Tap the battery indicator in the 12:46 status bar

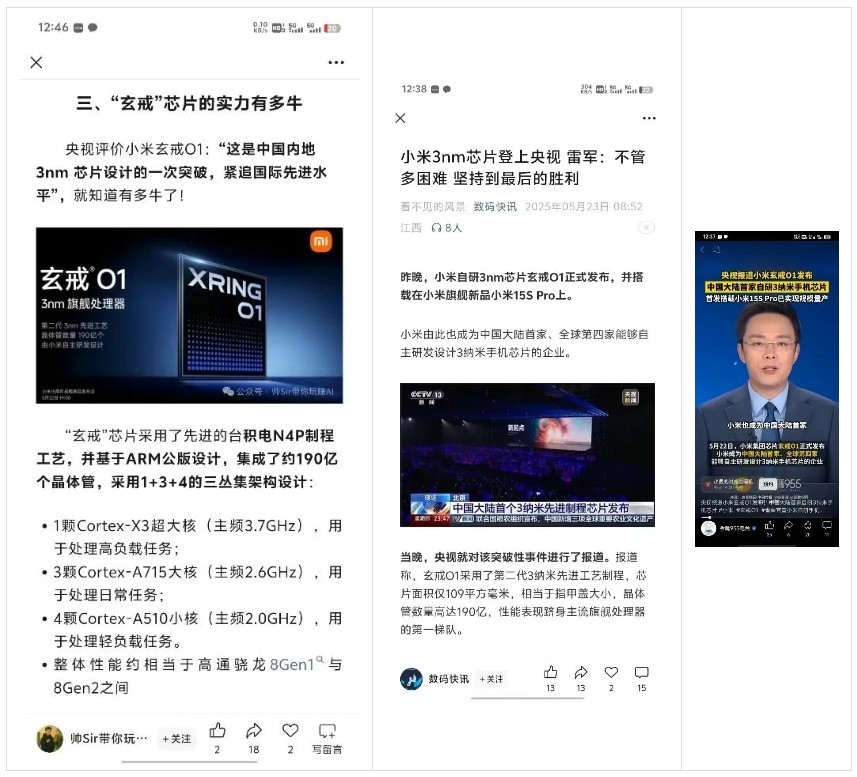pyautogui.click(x=332, y=28)
